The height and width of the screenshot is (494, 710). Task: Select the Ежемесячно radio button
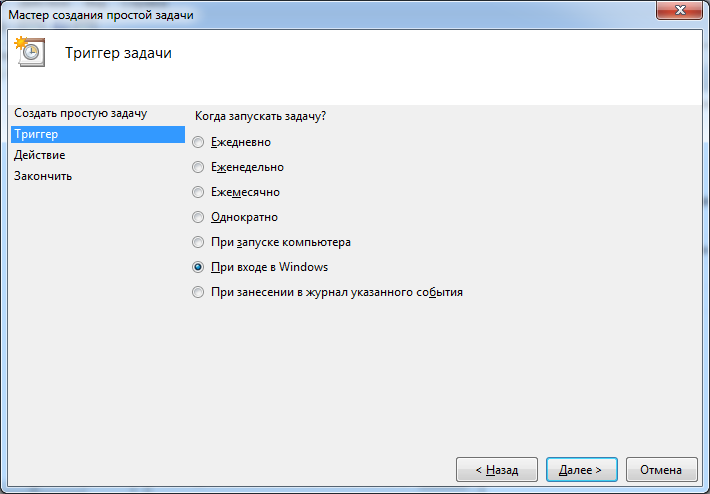pyautogui.click(x=199, y=192)
